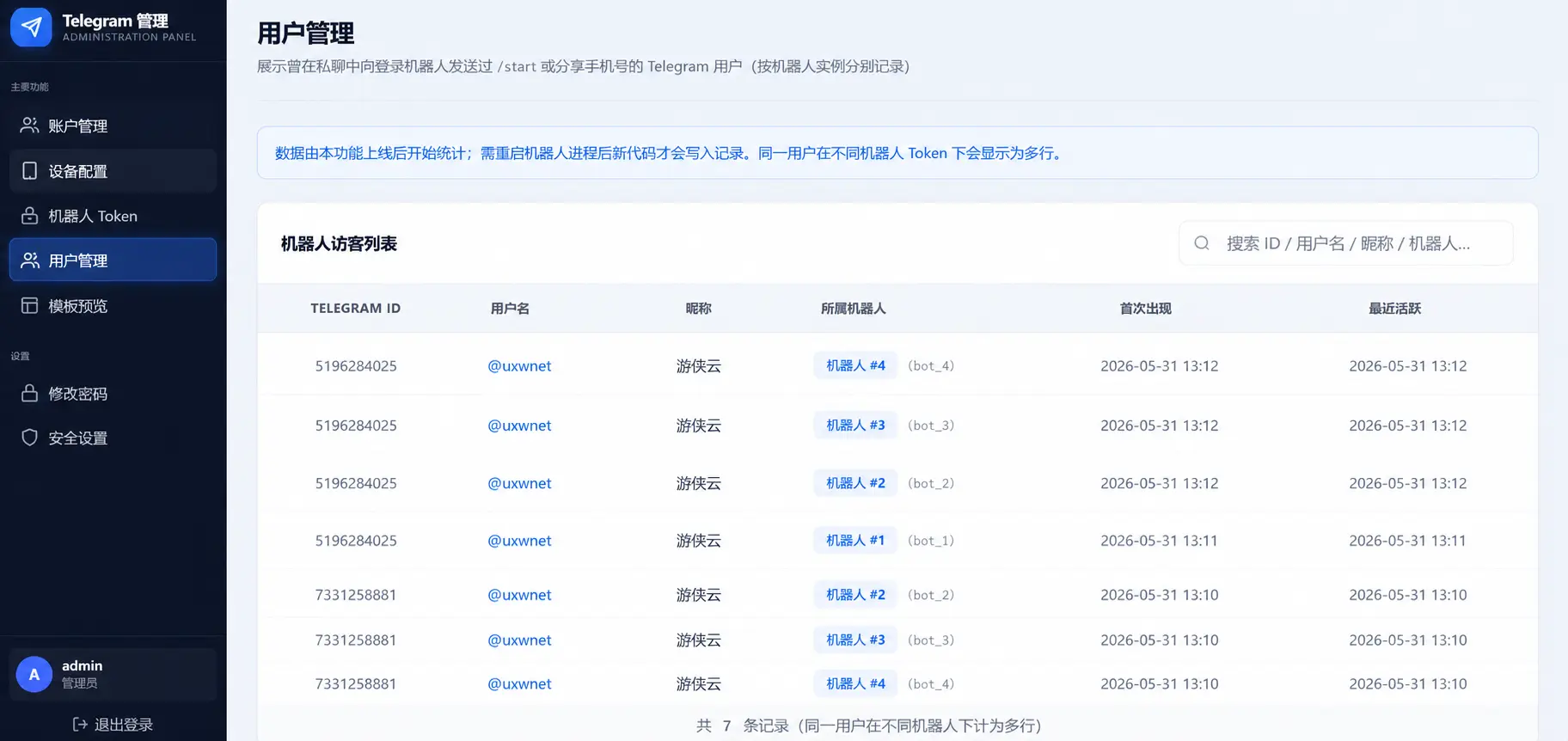Click the 模板预览 layout icon
The height and width of the screenshot is (741, 1568).
coord(29,306)
